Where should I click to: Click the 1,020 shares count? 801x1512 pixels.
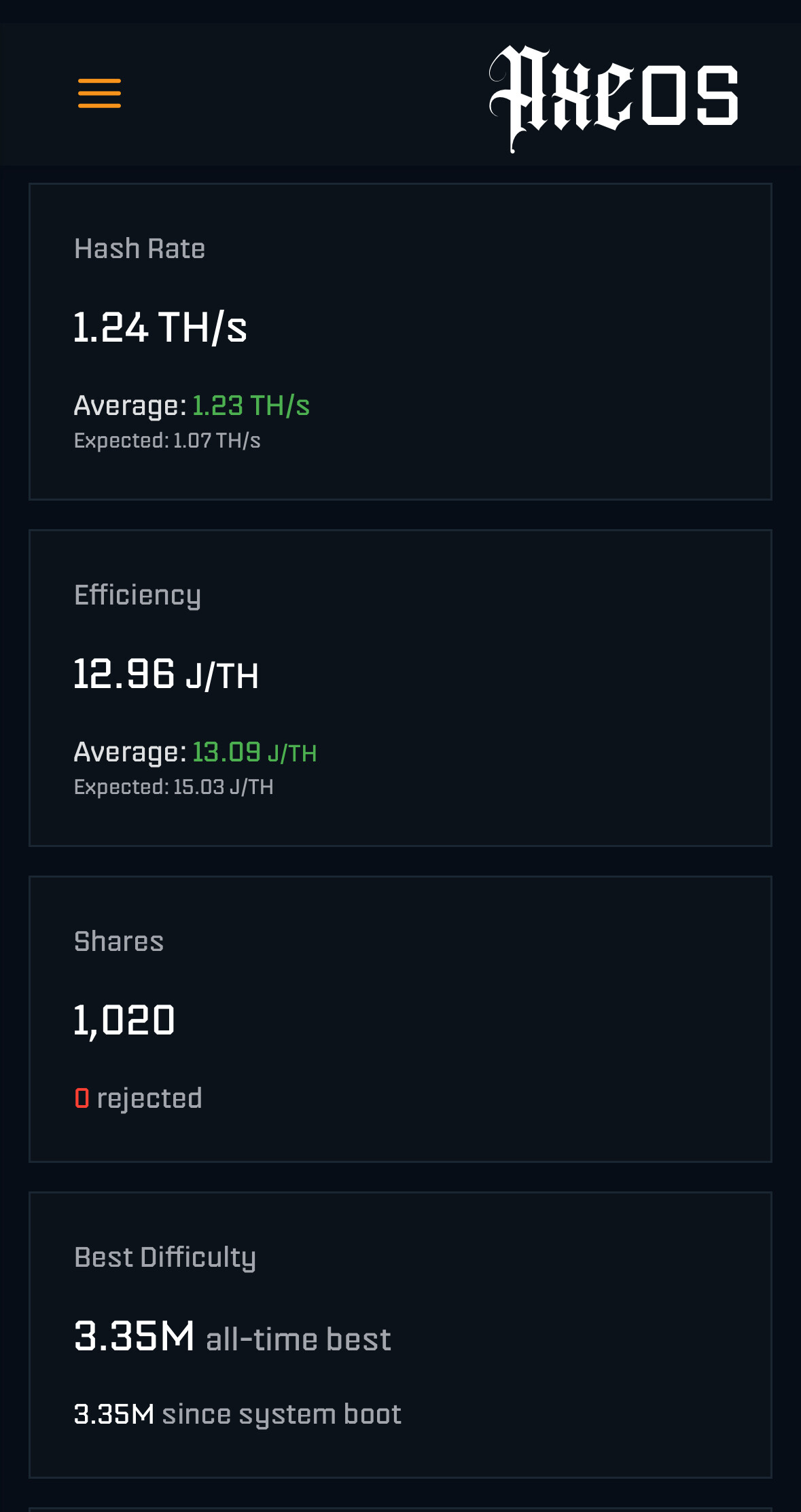tap(124, 1021)
